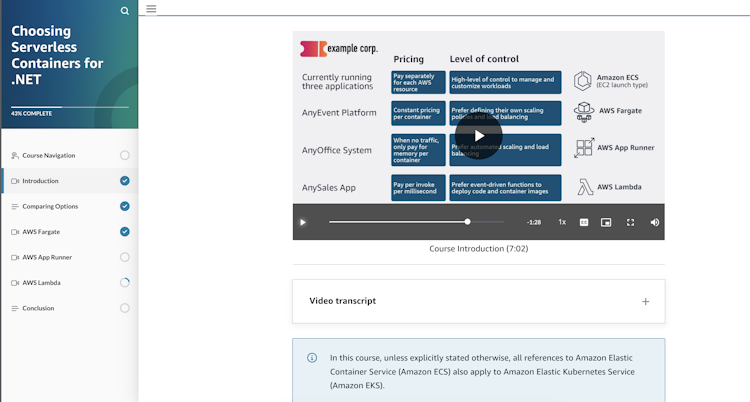Click Conclusion empty completion circle
This screenshot has width=750, height=402.
[x=125, y=308]
